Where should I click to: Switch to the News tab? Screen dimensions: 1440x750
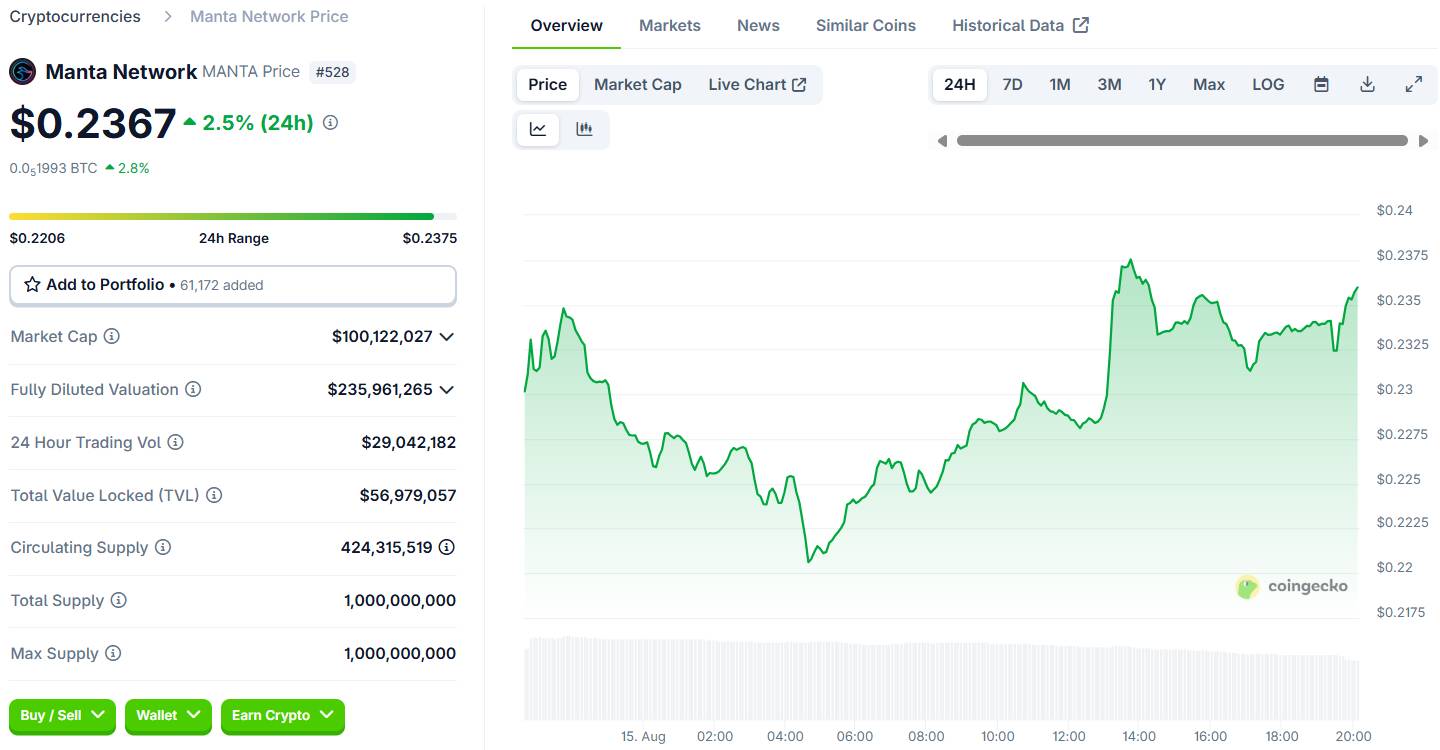click(x=758, y=26)
